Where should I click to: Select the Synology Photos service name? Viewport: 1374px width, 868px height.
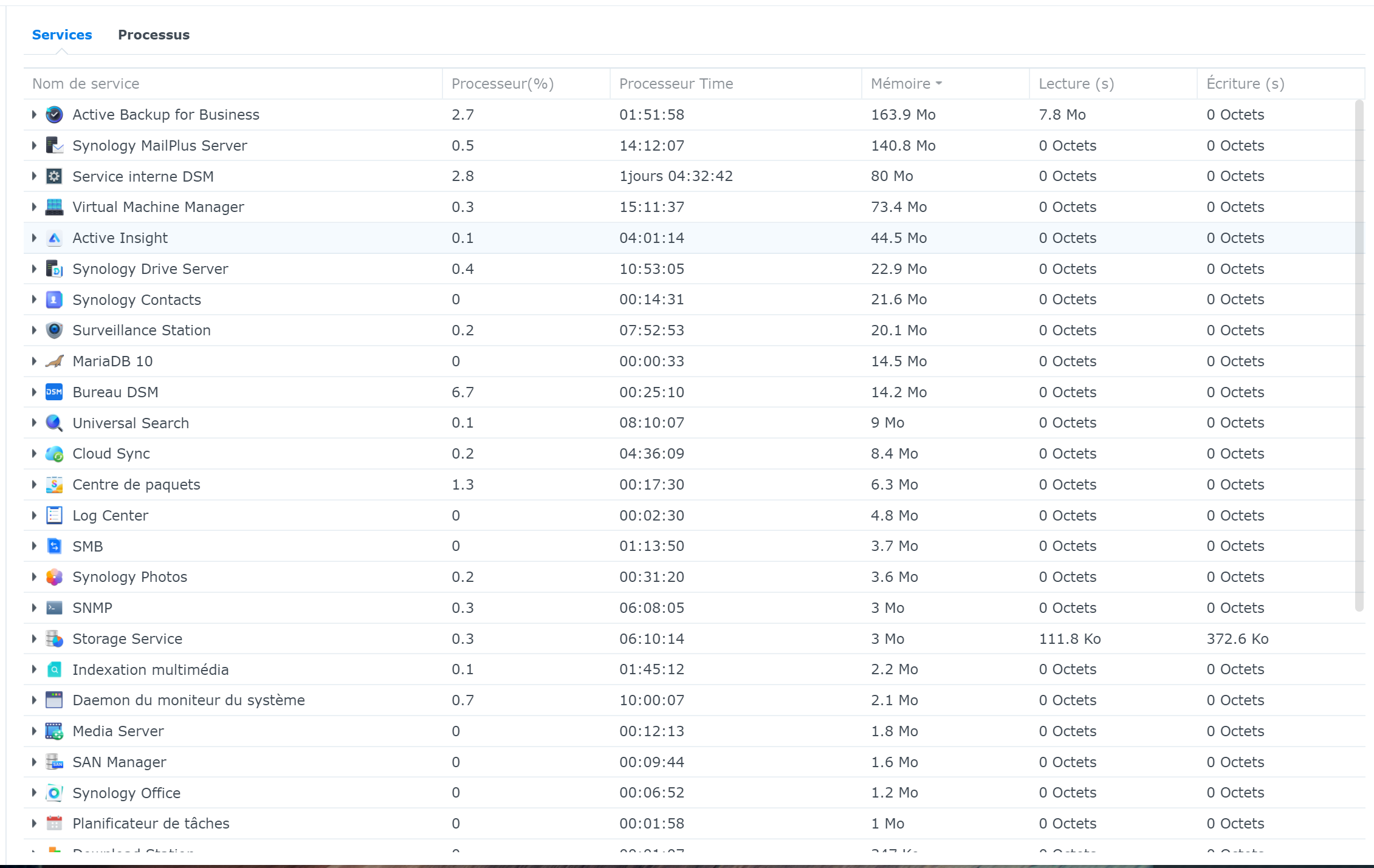point(129,577)
